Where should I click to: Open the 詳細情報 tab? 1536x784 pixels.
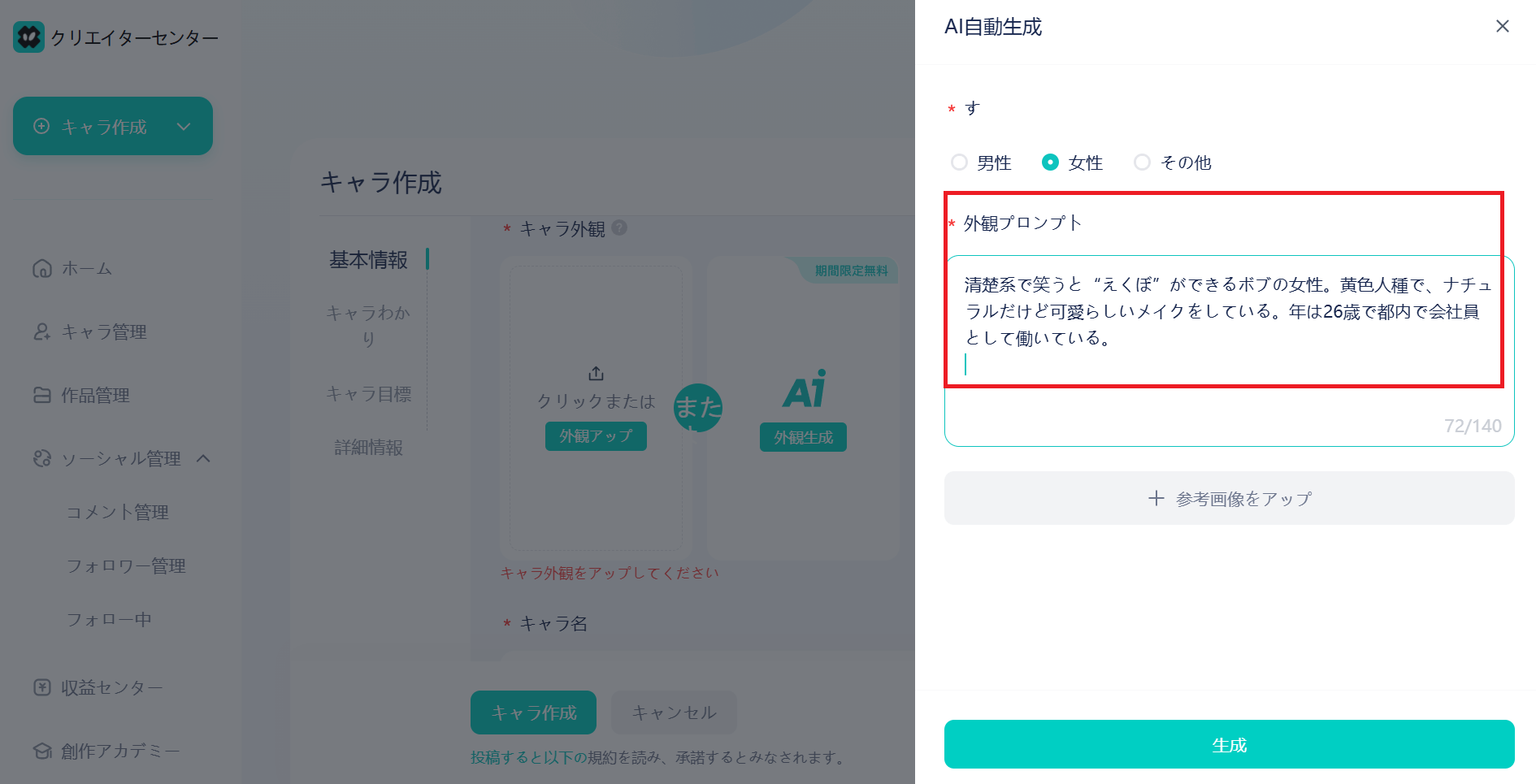click(x=367, y=448)
